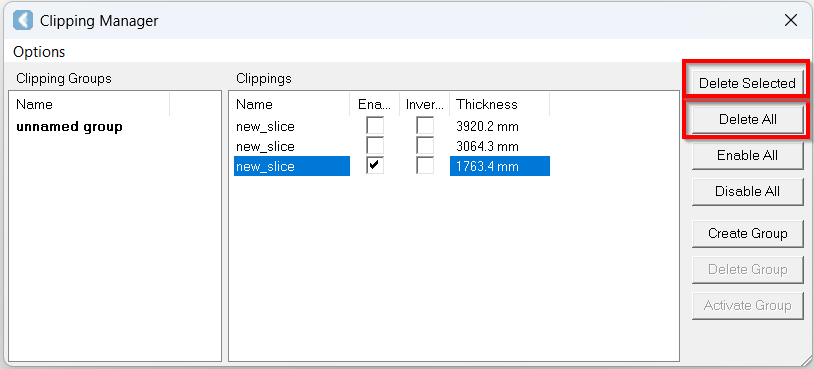The image size is (814, 369).
Task: Sort clippings by the Name column header
Action: point(291,104)
